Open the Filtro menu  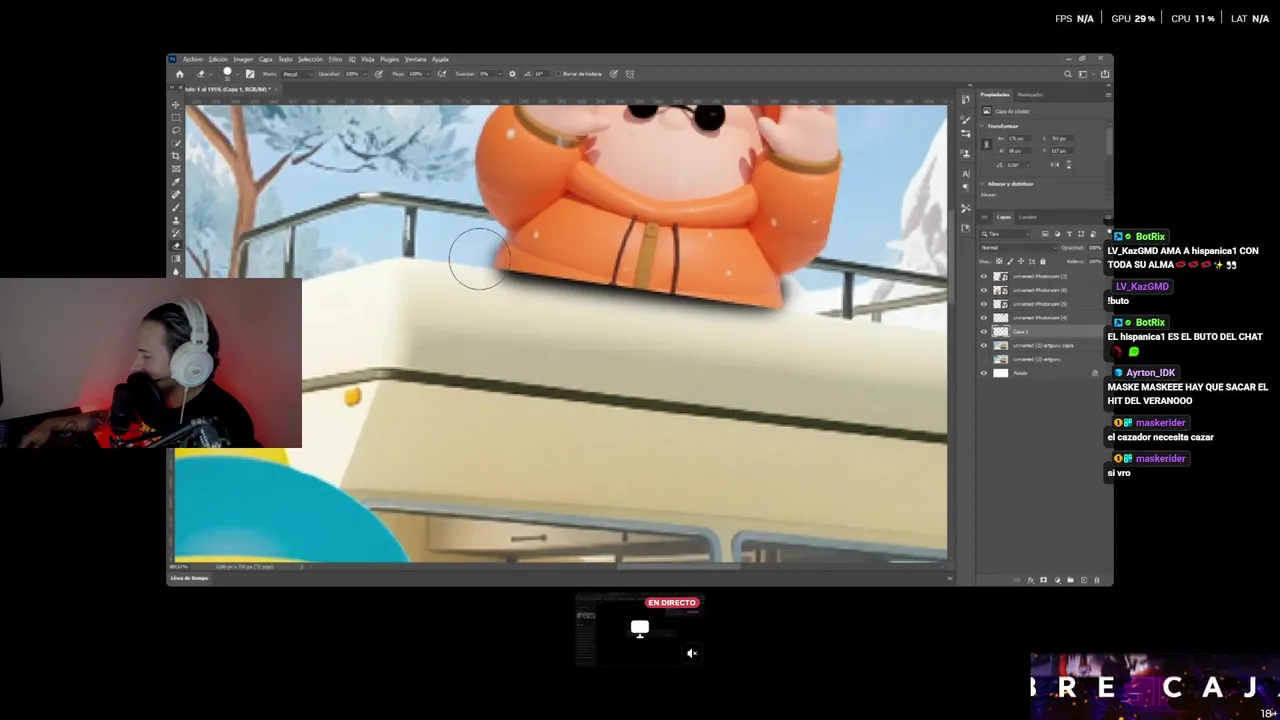(x=336, y=59)
